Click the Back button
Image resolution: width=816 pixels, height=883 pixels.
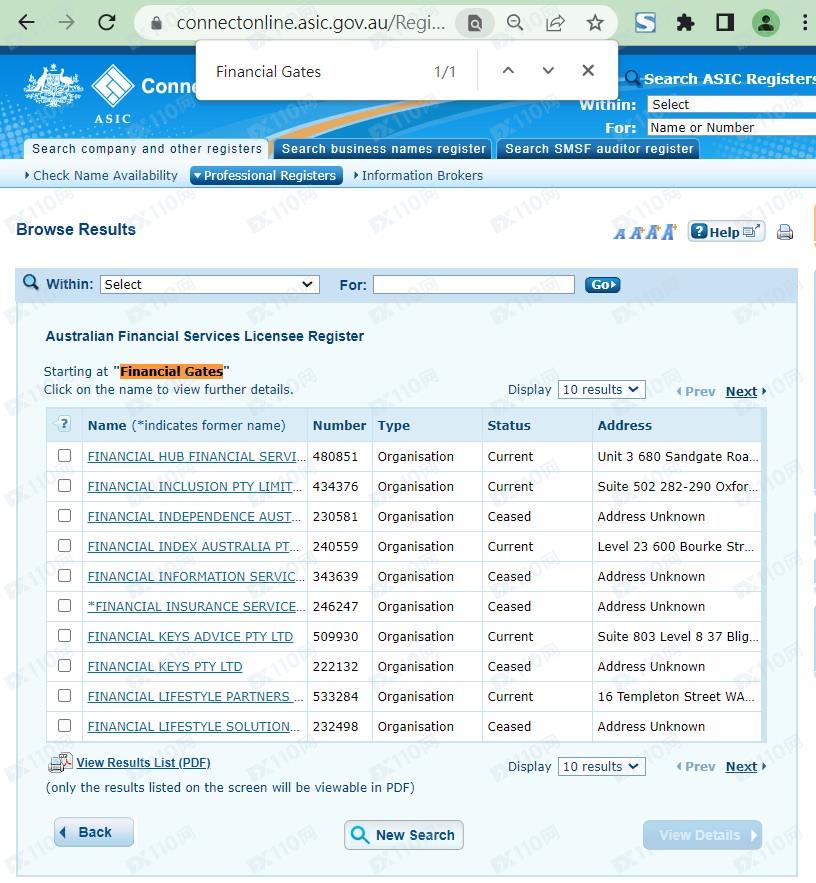pos(93,832)
